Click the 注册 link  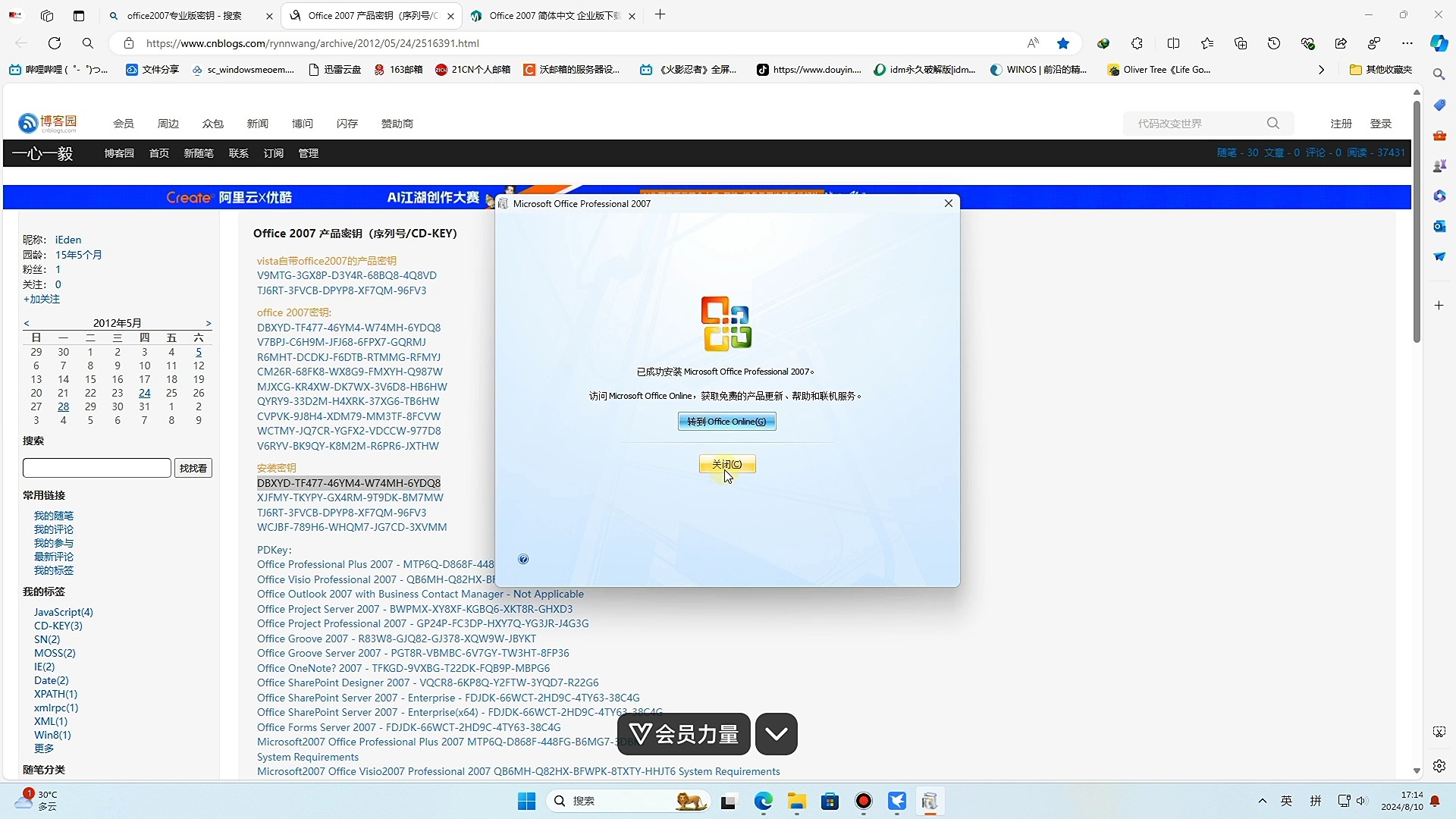tap(1341, 124)
